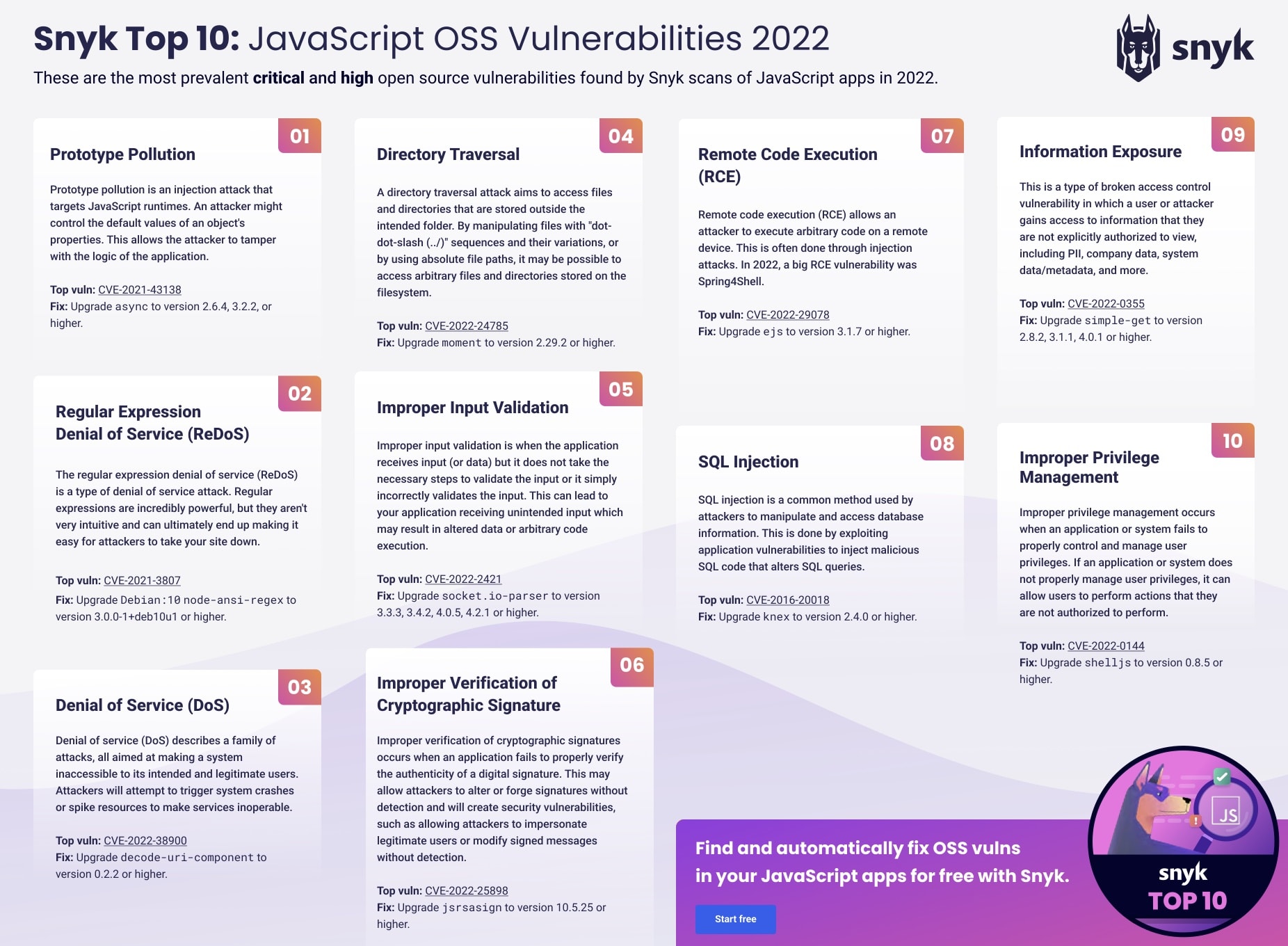Image resolution: width=1288 pixels, height=946 pixels.
Task: Open the CVE-2022-24785 link
Action: point(467,326)
